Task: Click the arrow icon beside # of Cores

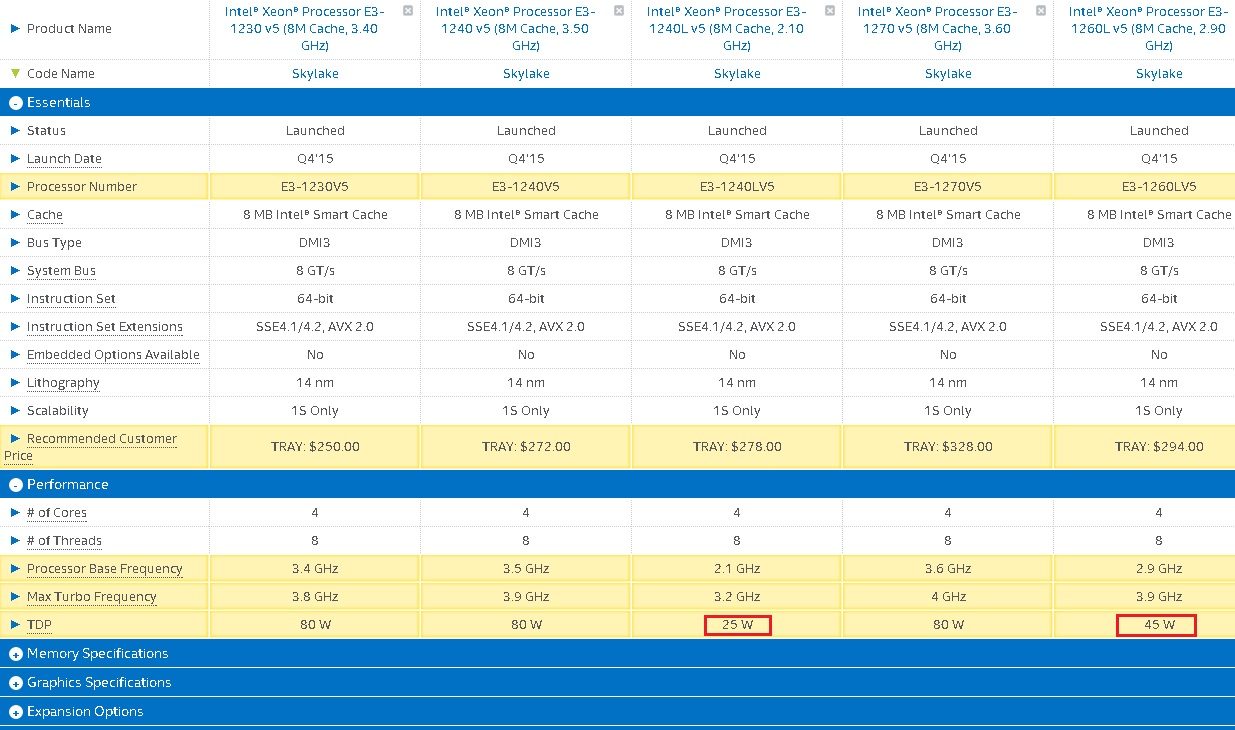Action: point(15,513)
